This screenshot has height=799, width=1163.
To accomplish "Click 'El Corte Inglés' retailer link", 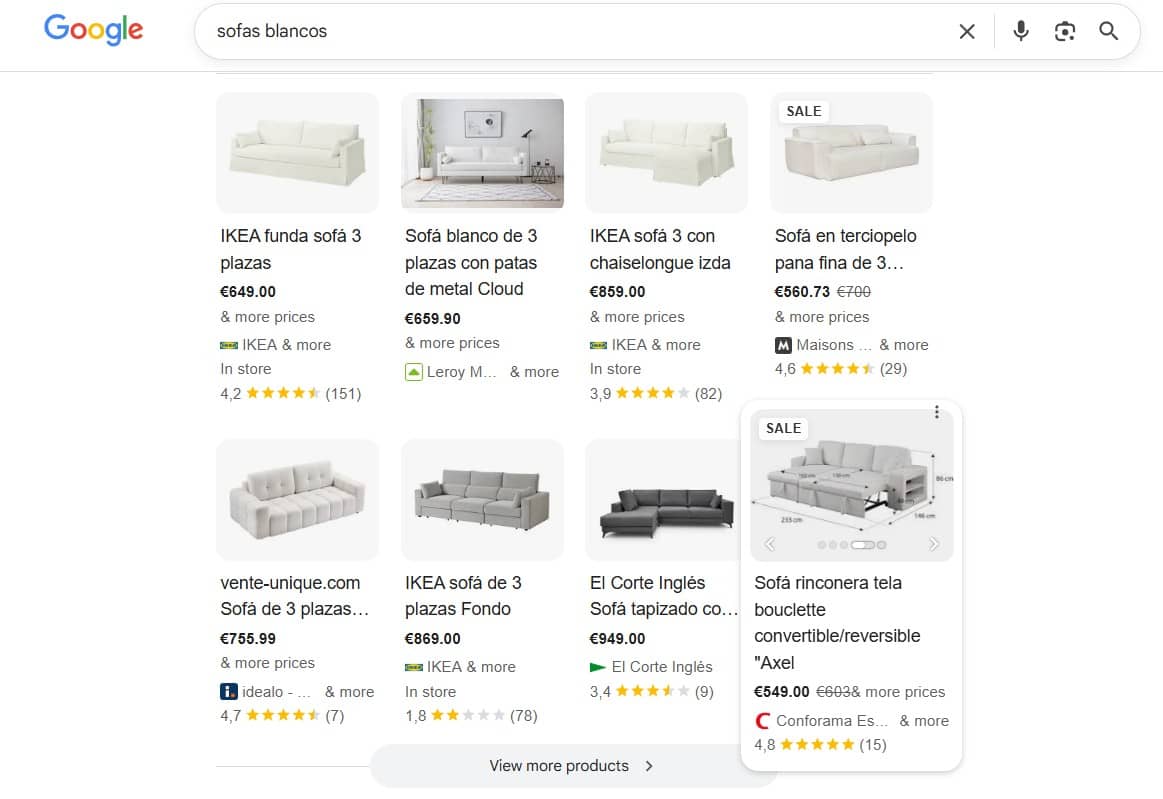I will click(664, 666).
